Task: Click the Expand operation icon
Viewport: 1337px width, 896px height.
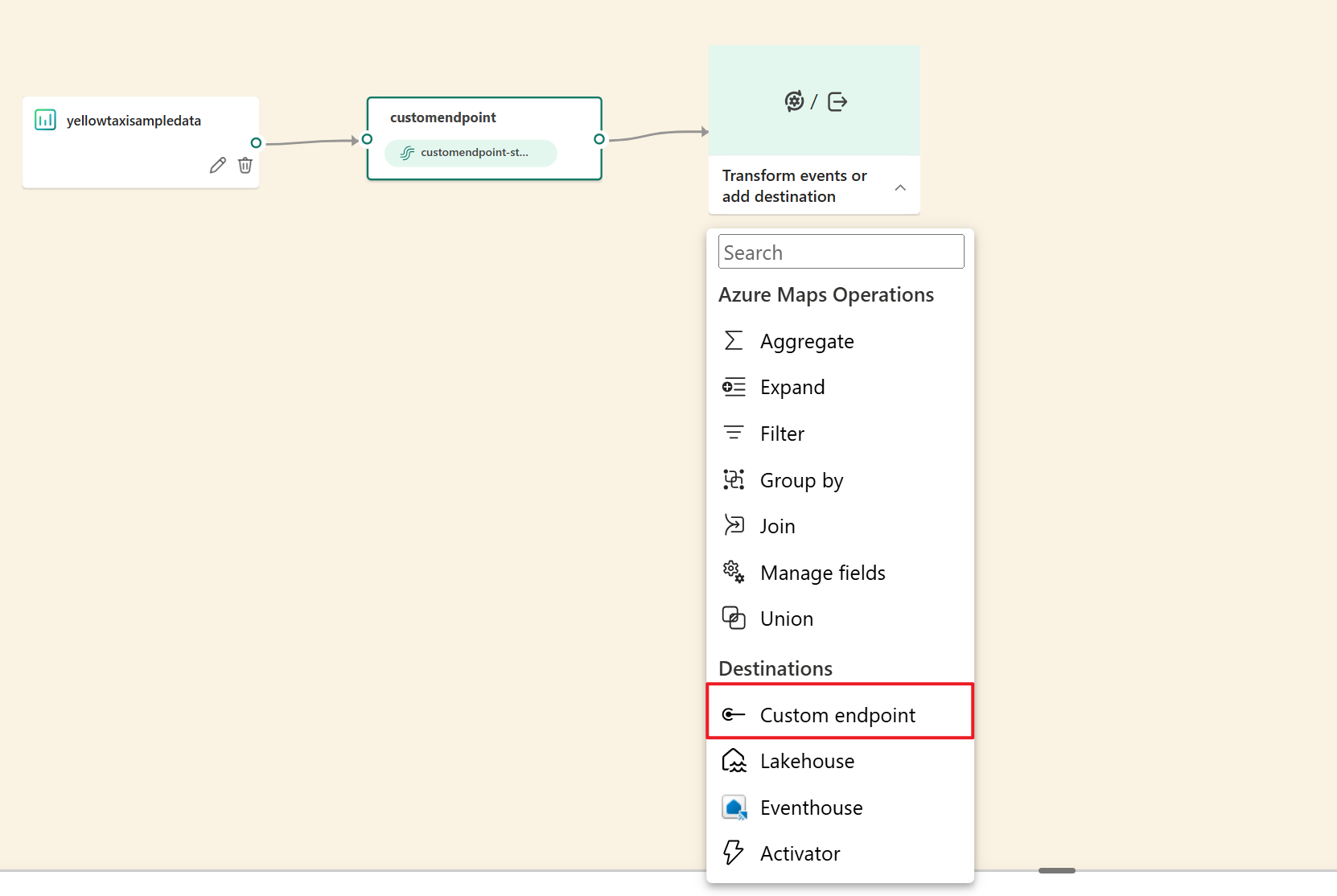Action: pos(734,388)
